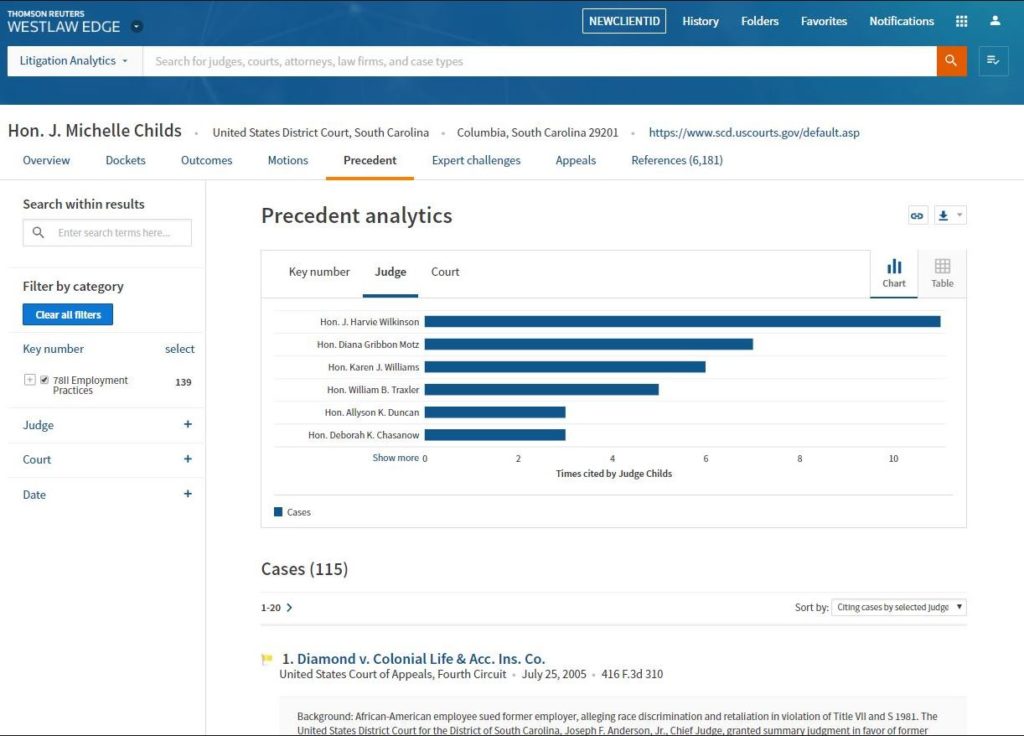Click the Hon. Diana Gribbon Motz bar

[x=588, y=344]
